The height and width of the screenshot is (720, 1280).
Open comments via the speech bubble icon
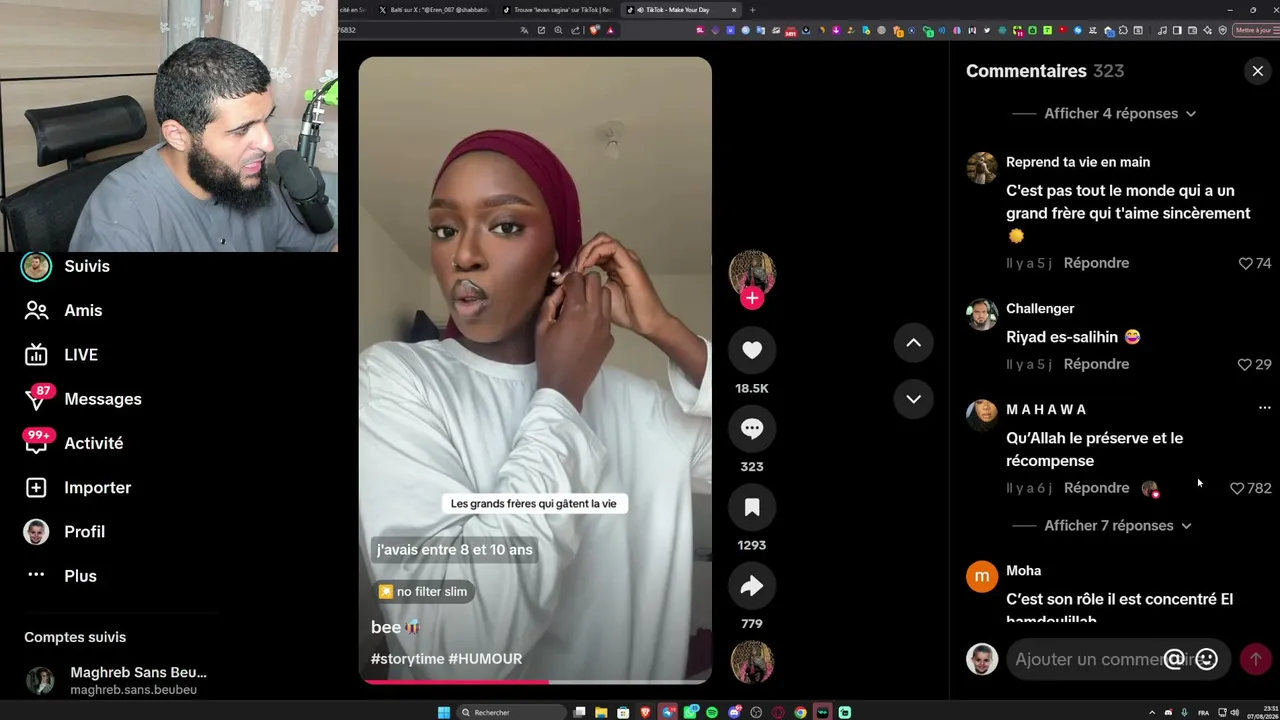[752, 429]
